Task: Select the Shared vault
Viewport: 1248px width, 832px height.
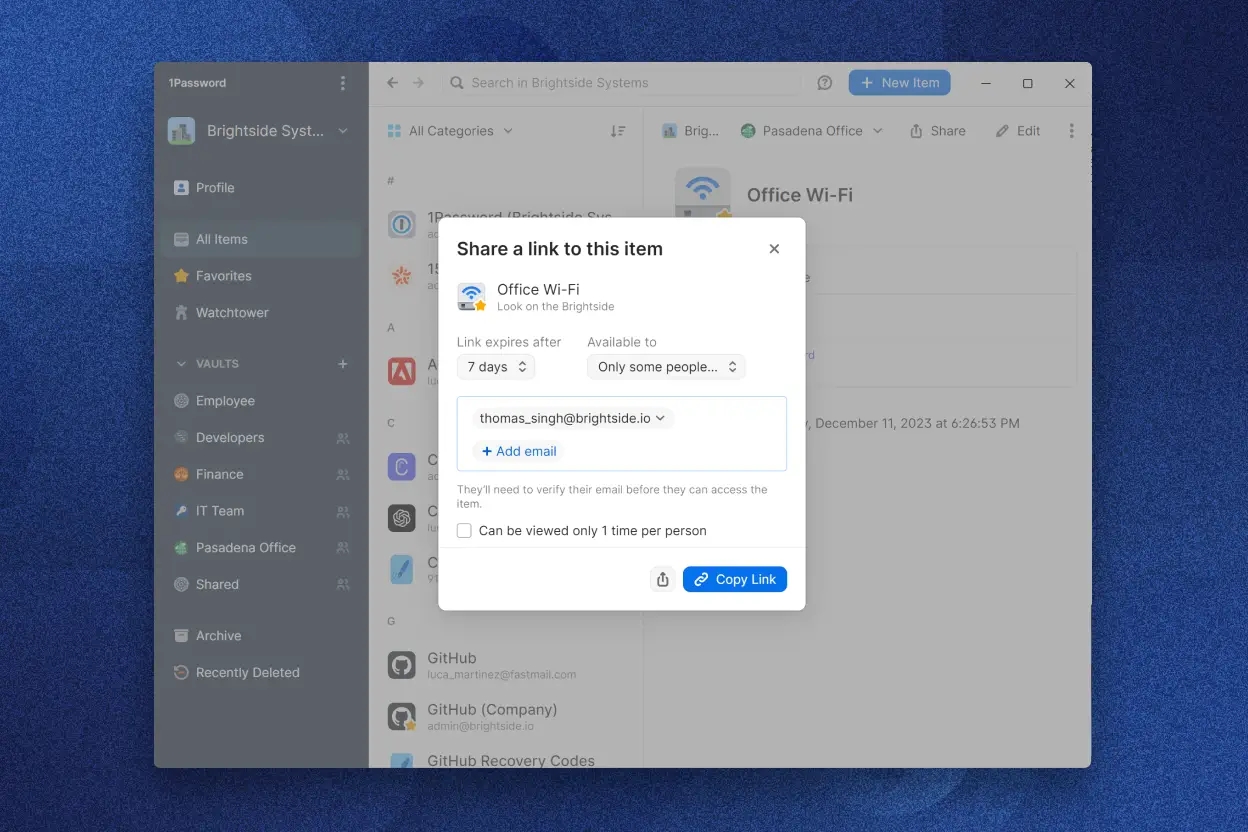Action: point(262,584)
